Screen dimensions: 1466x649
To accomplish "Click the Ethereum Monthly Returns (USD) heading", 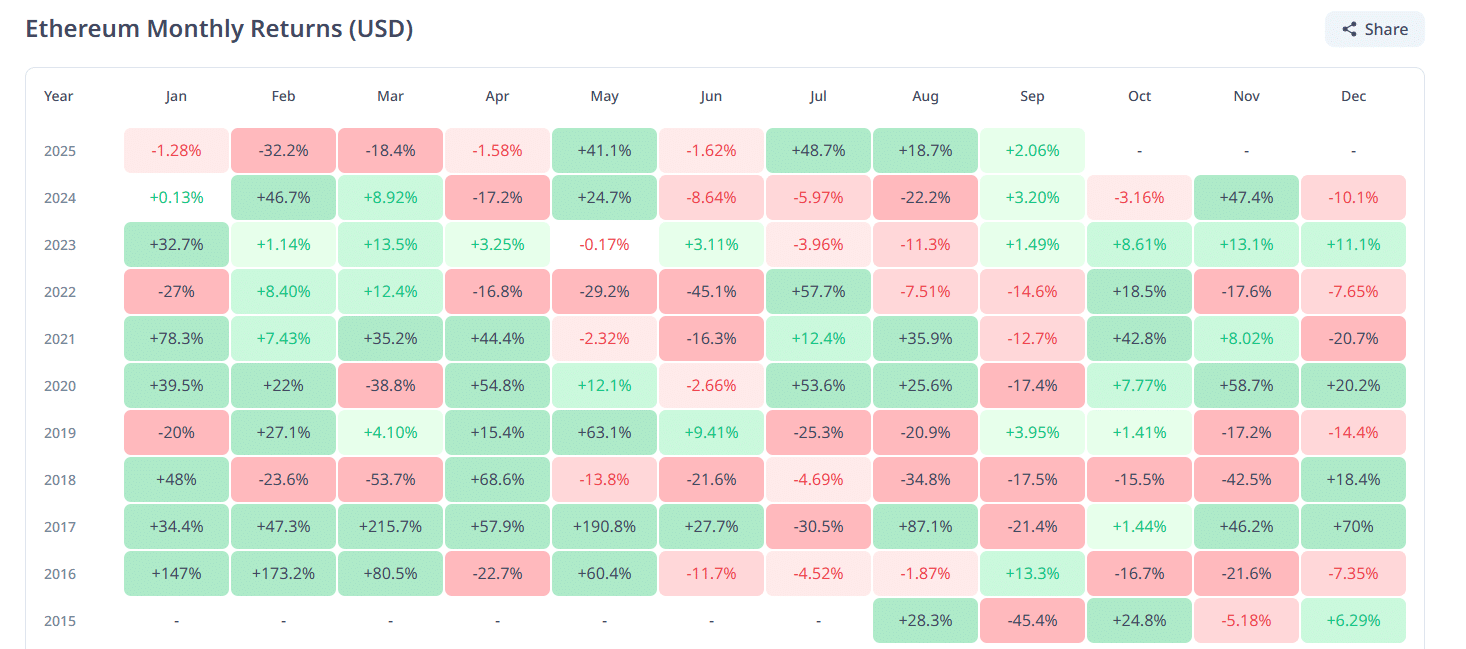I will click(219, 29).
